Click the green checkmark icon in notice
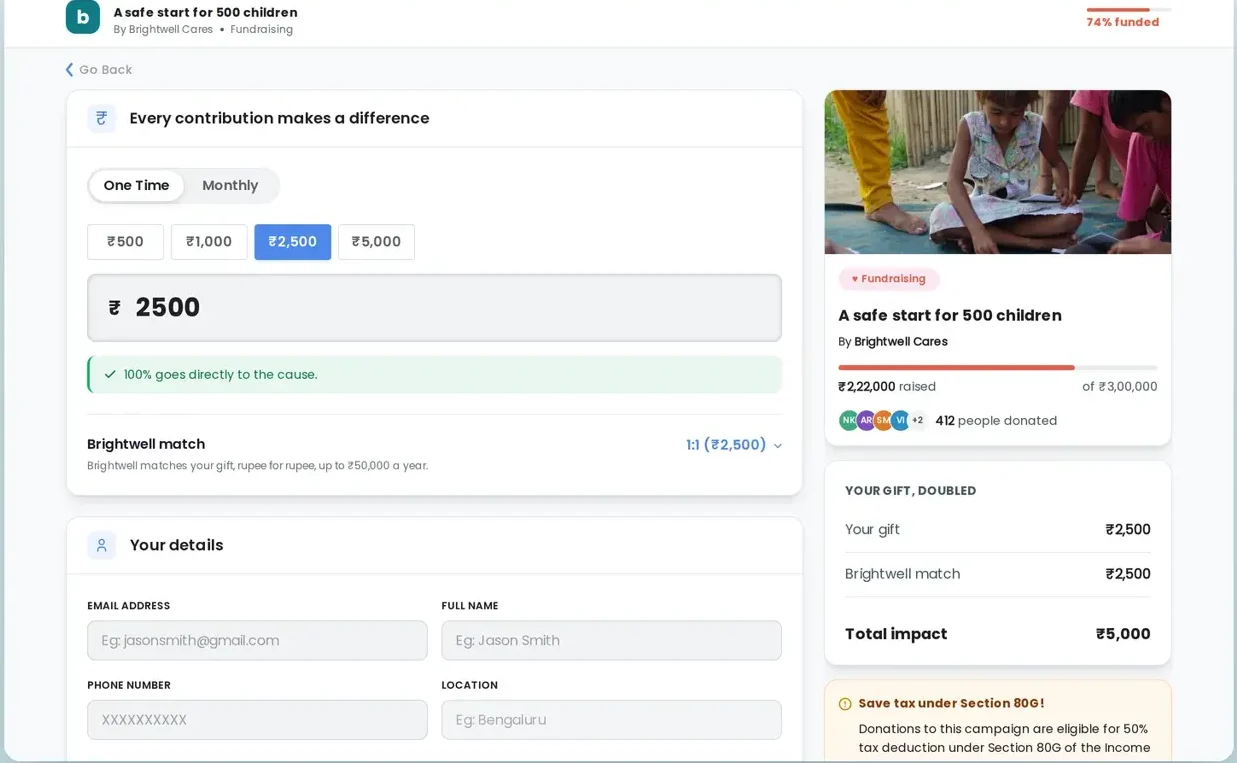 pos(110,375)
